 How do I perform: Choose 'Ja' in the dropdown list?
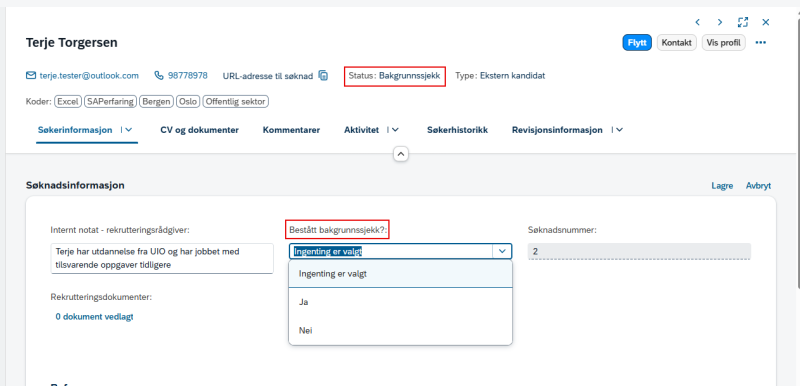[x=401, y=302]
